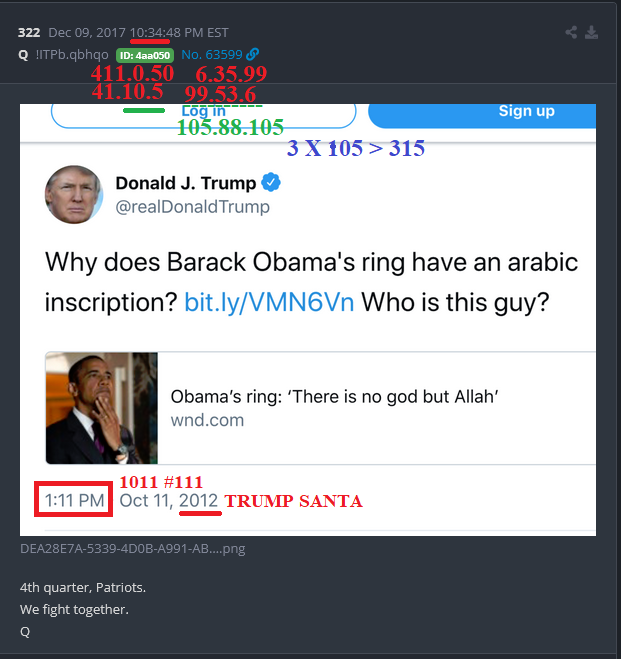Click the post number 322
The image size is (621, 659).
click(x=29, y=33)
